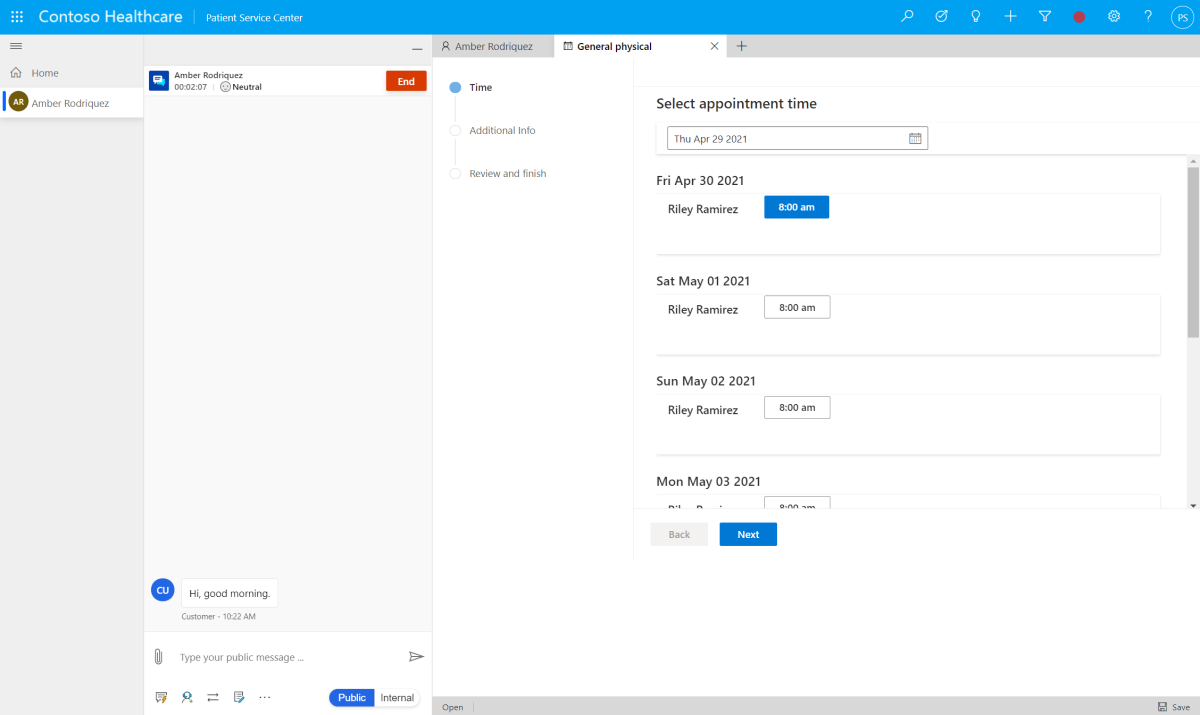Click the Next button
The height and width of the screenshot is (715, 1200).
click(748, 534)
